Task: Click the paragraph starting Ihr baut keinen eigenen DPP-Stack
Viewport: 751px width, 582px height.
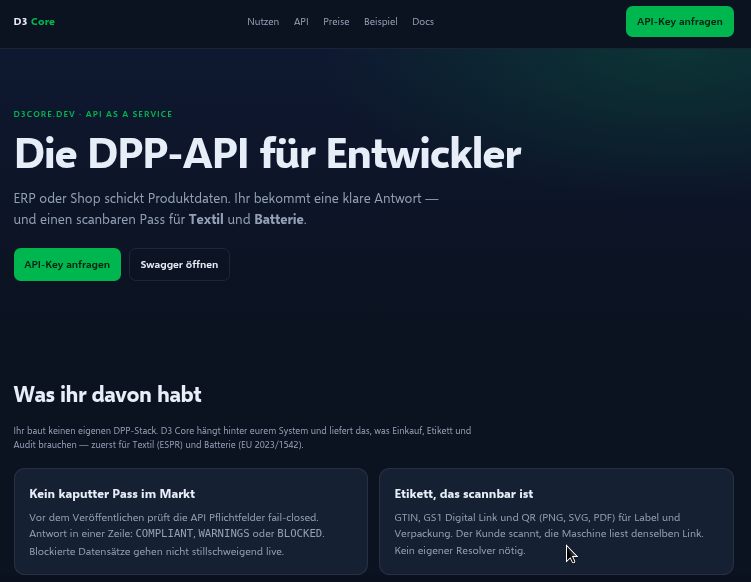Action: coord(242,437)
